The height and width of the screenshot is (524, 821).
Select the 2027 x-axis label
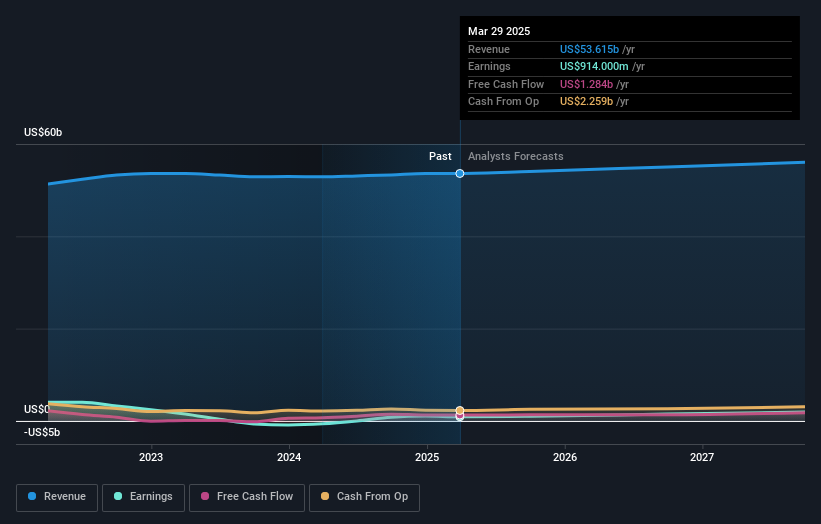(702, 458)
